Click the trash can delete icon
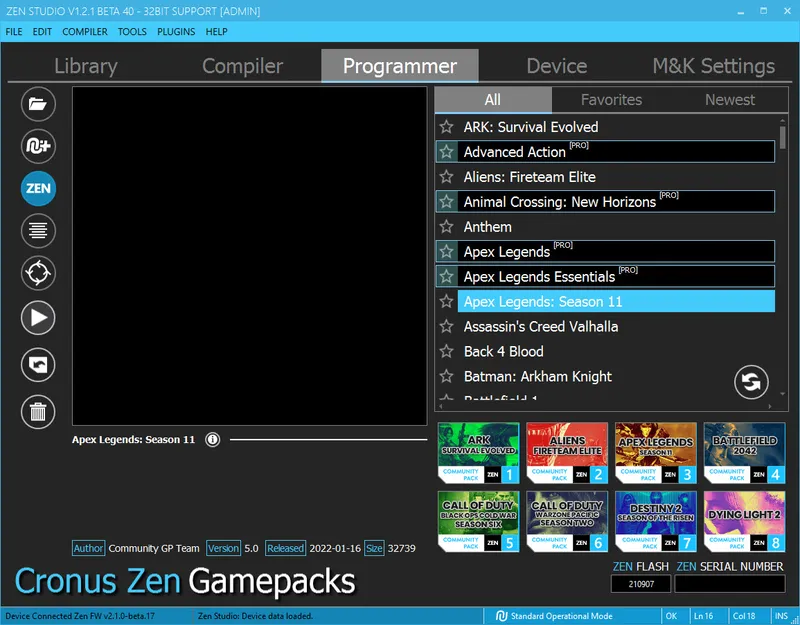Screen dimensions: 800x625 (x=38, y=410)
